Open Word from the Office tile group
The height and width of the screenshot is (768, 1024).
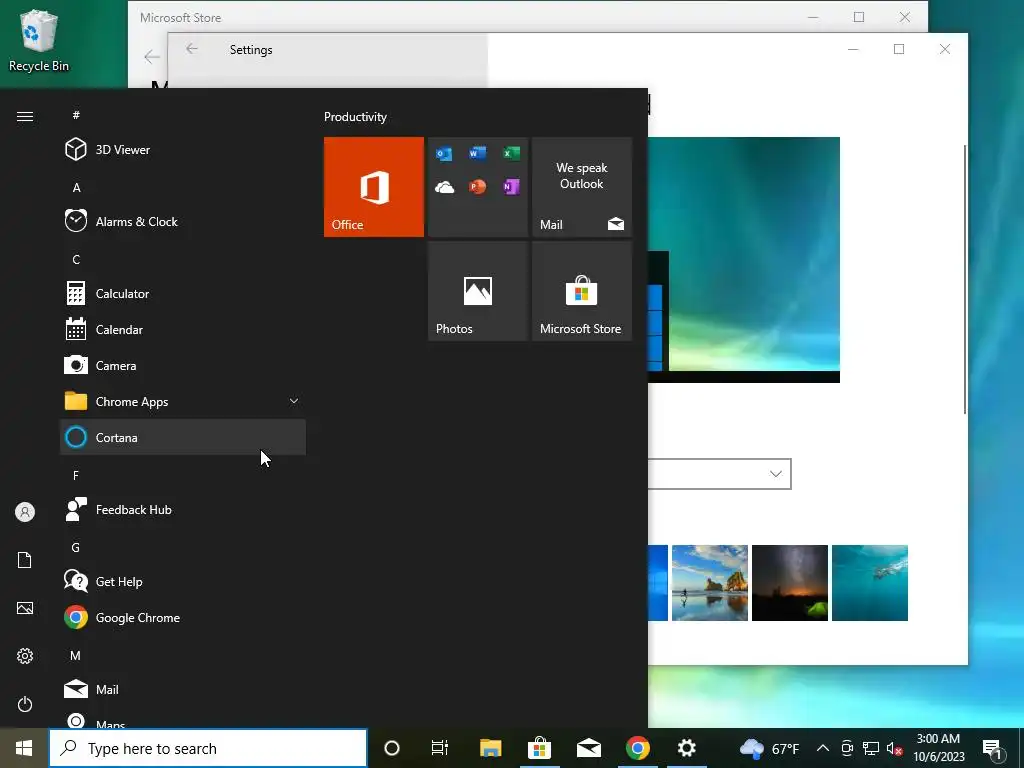point(477,153)
